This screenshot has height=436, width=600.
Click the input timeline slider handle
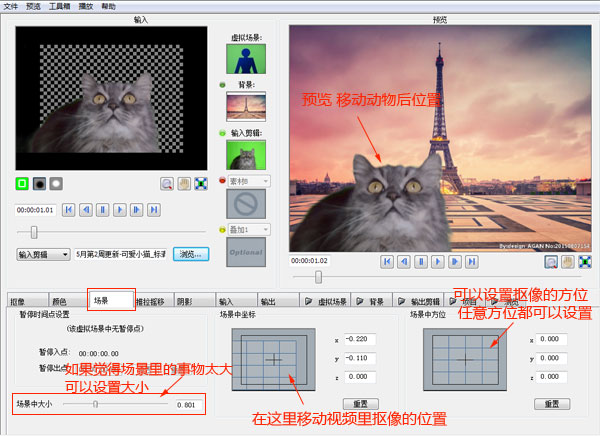pyautogui.click(x=34, y=232)
